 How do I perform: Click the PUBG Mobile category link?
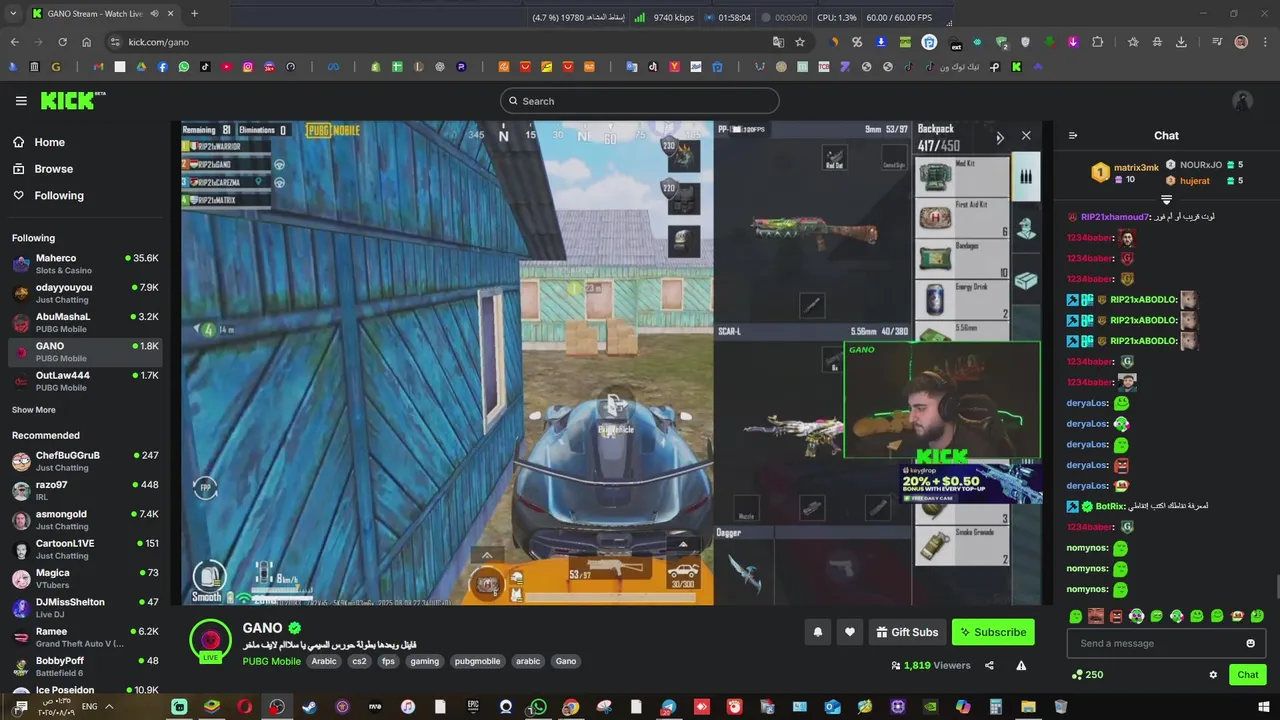[271, 661]
